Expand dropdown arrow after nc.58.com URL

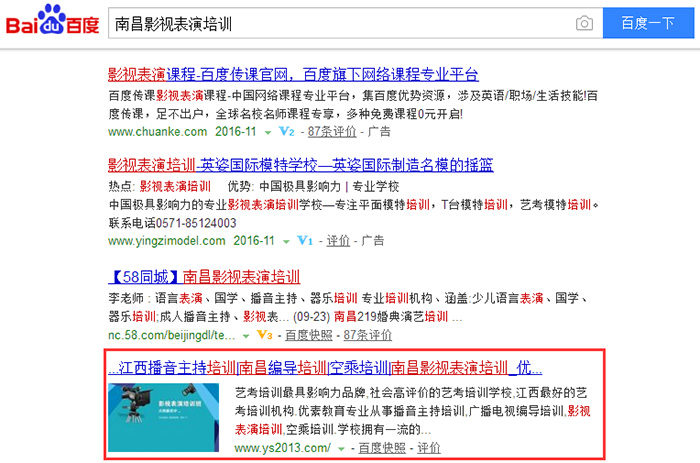246,336
